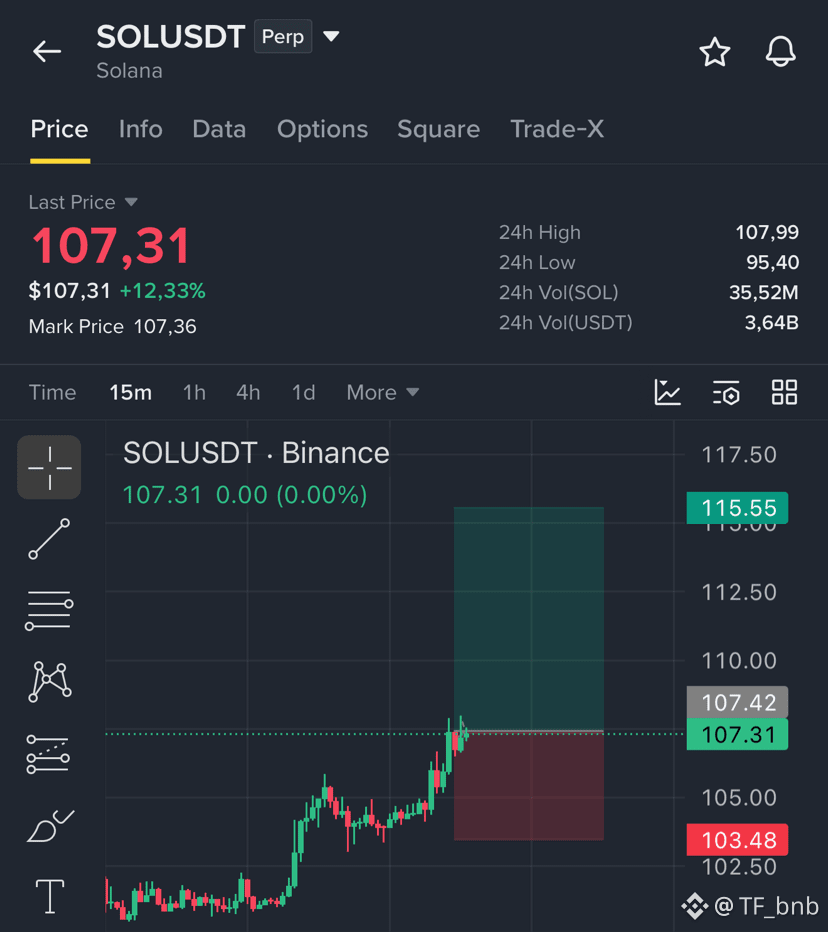Viewport: 828px width, 932px height.
Task: Click the 24h Vol(SOL) value 35,52M
Action: tap(764, 292)
